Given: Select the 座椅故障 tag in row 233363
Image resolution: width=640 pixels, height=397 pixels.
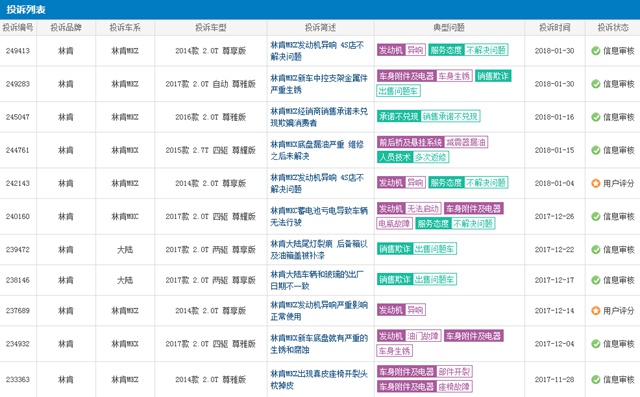Looking at the screenshot, I should pyautogui.click(x=454, y=386).
